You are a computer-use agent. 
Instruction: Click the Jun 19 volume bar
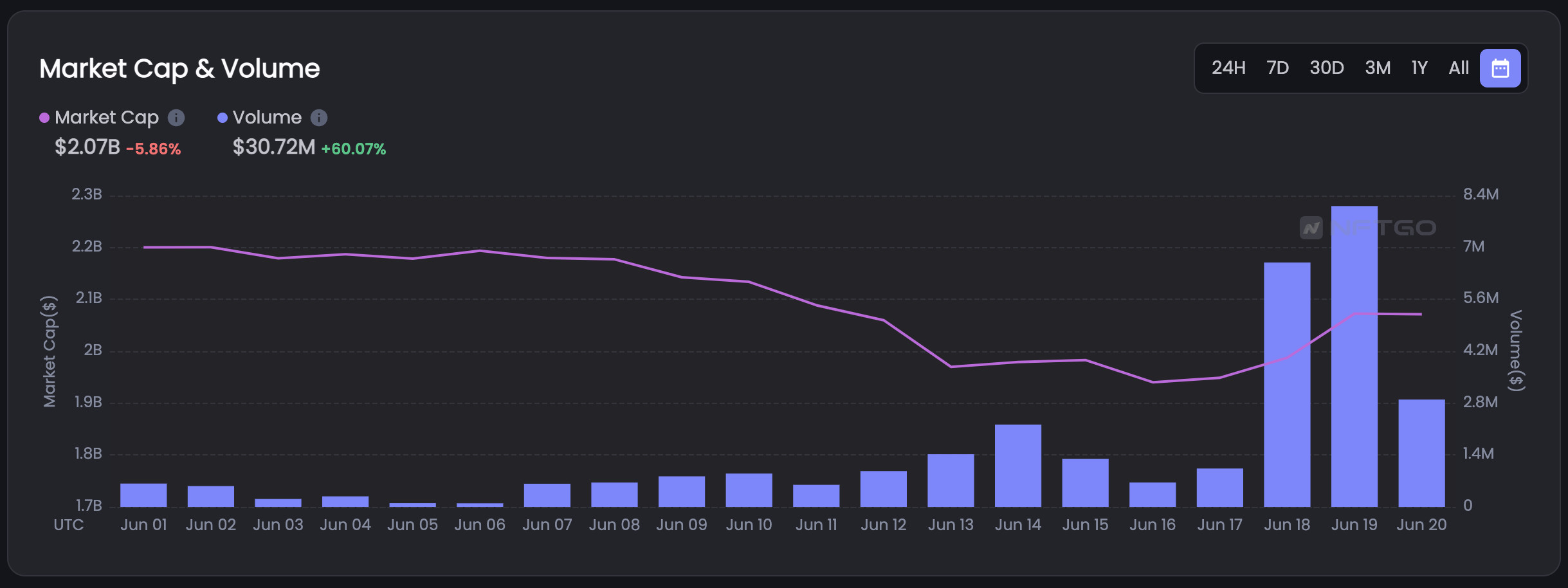point(1354,356)
